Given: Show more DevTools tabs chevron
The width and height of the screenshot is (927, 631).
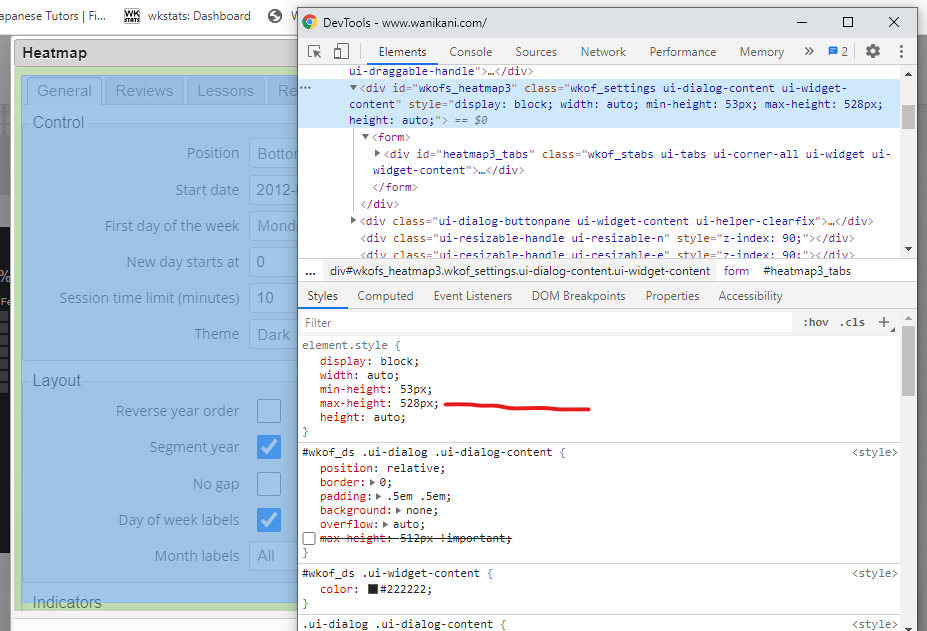Looking at the screenshot, I should coord(808,52).
